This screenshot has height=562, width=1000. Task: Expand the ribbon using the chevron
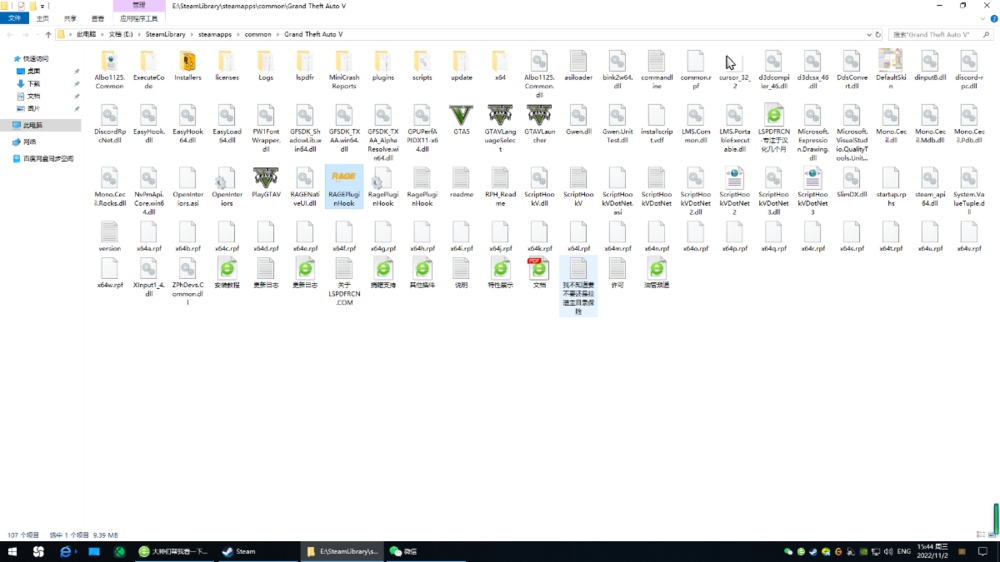(x=981, y=18)
